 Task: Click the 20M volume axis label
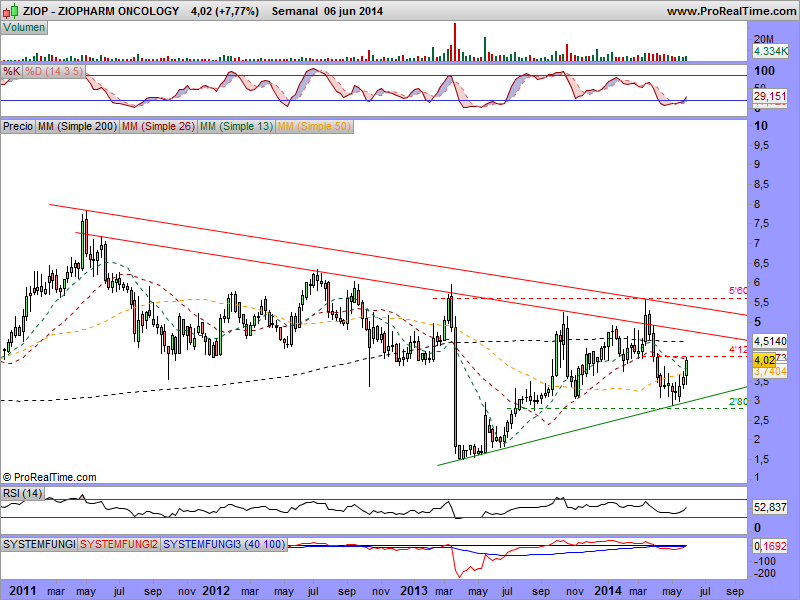tap(764, 39)
